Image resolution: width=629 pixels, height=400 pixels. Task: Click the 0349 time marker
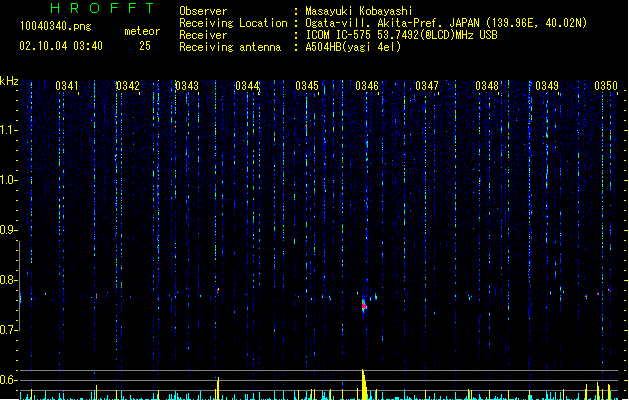(x=547, y=86)
